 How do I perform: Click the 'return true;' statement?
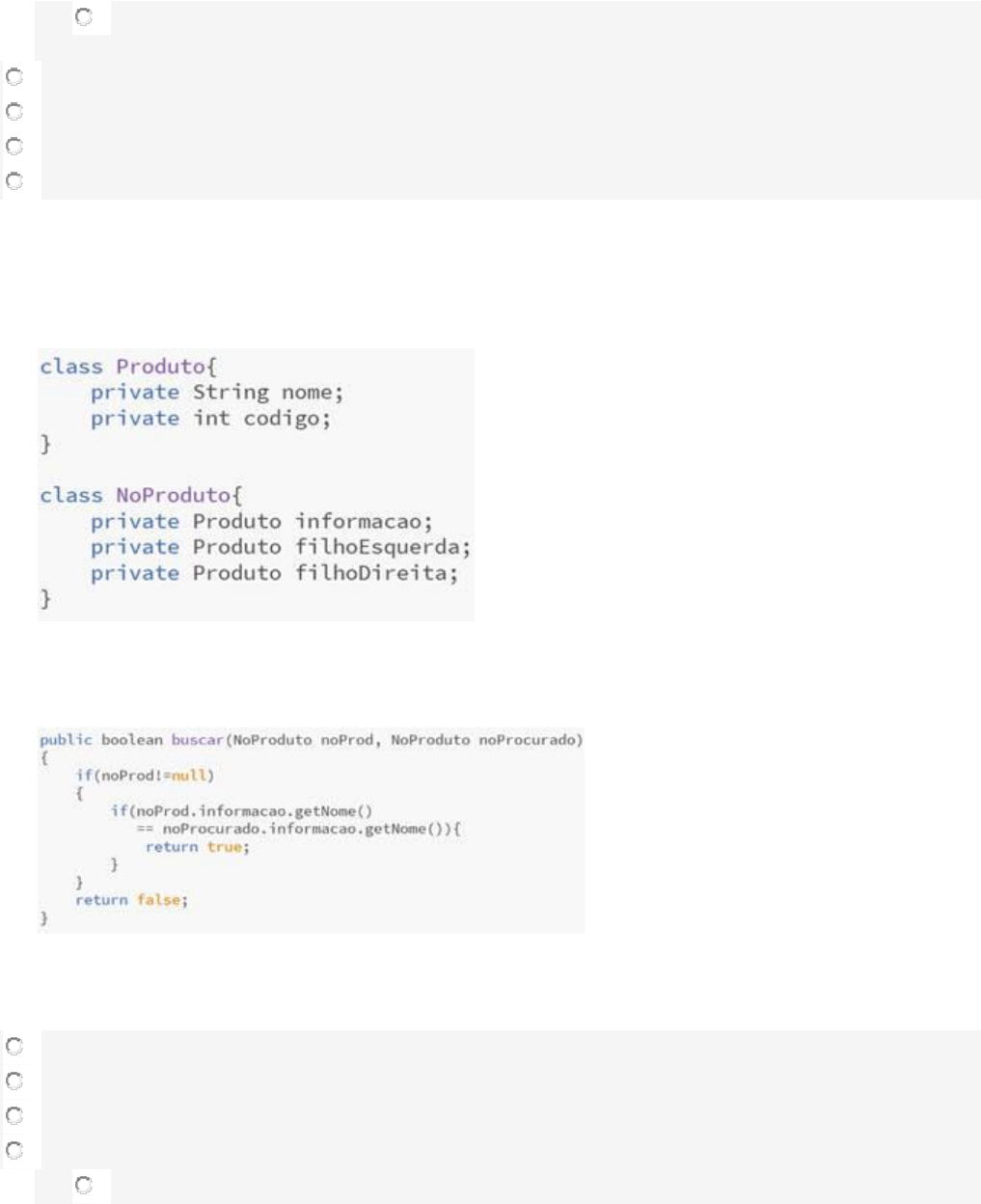[x=197, y=847]
